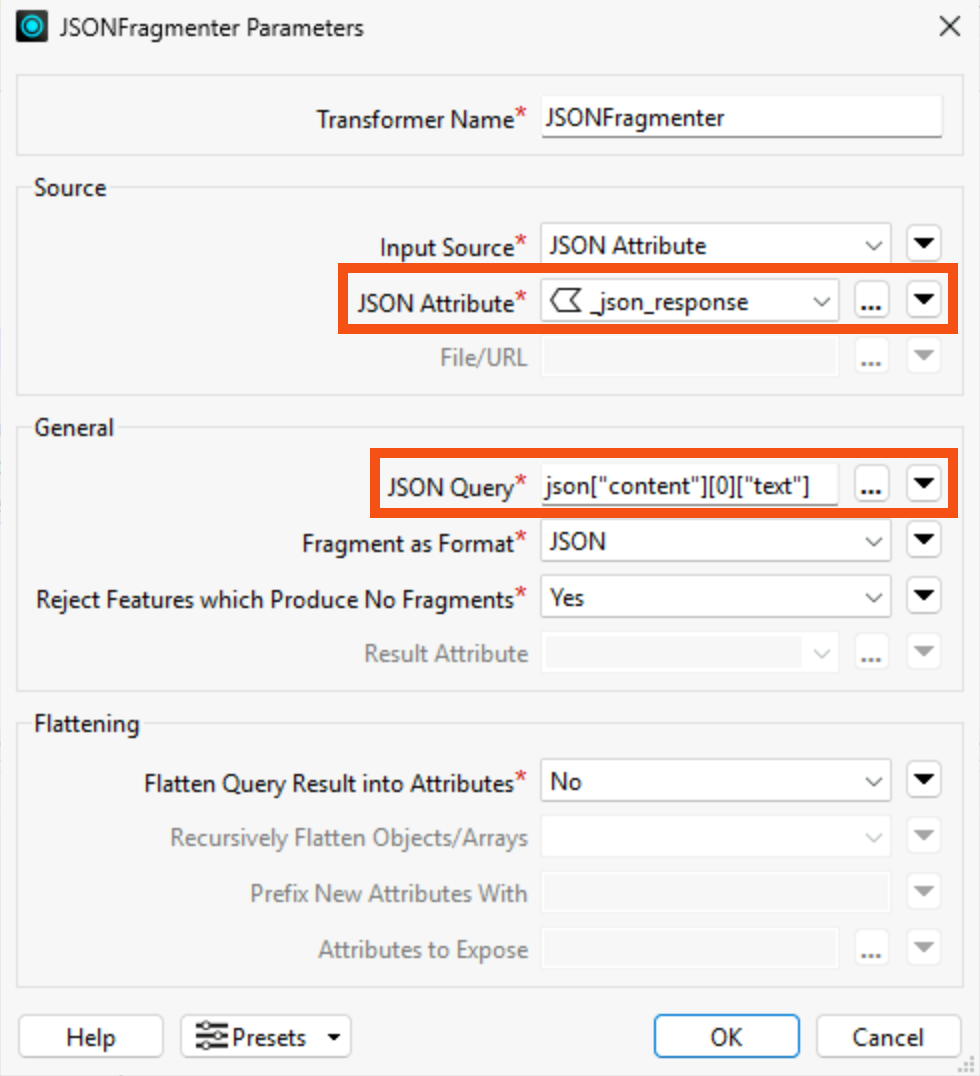980x1076 pixels.
Task: Click into the JSON Query text field
Action: pos(690,484)
